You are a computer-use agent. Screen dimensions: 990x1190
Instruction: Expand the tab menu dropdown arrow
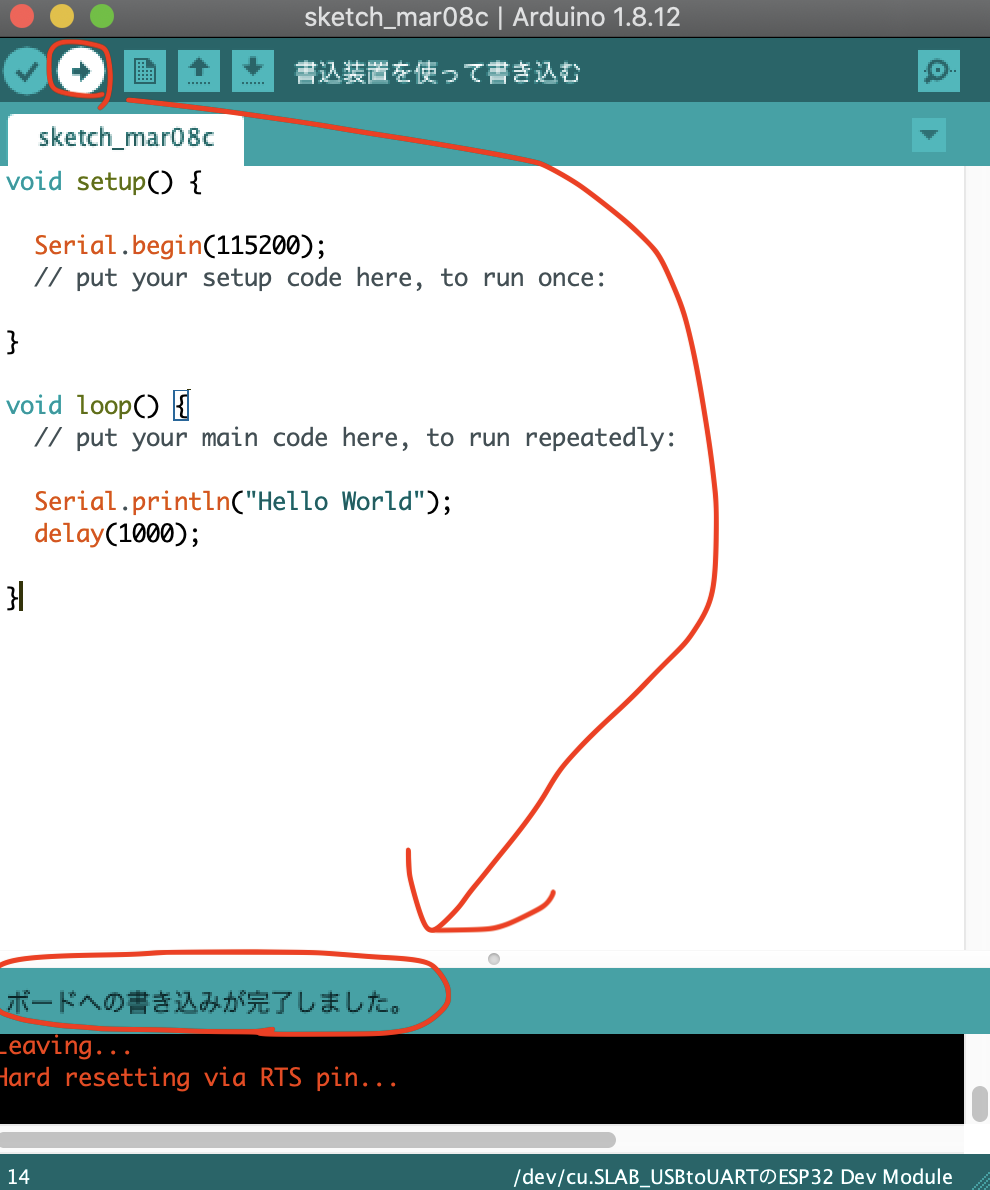(929, 135)
